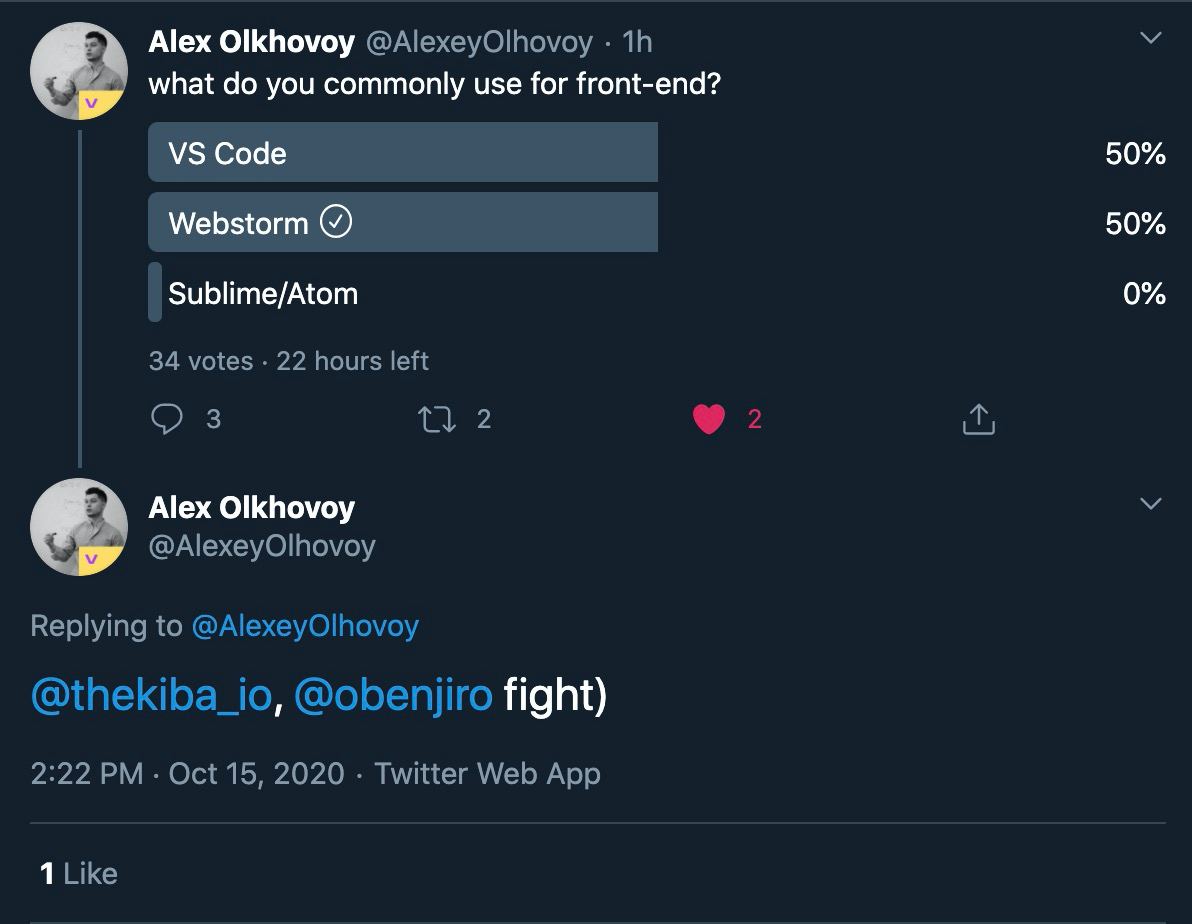
Task: Select the Sublime/Atom poll option
Action: point(263,294)
